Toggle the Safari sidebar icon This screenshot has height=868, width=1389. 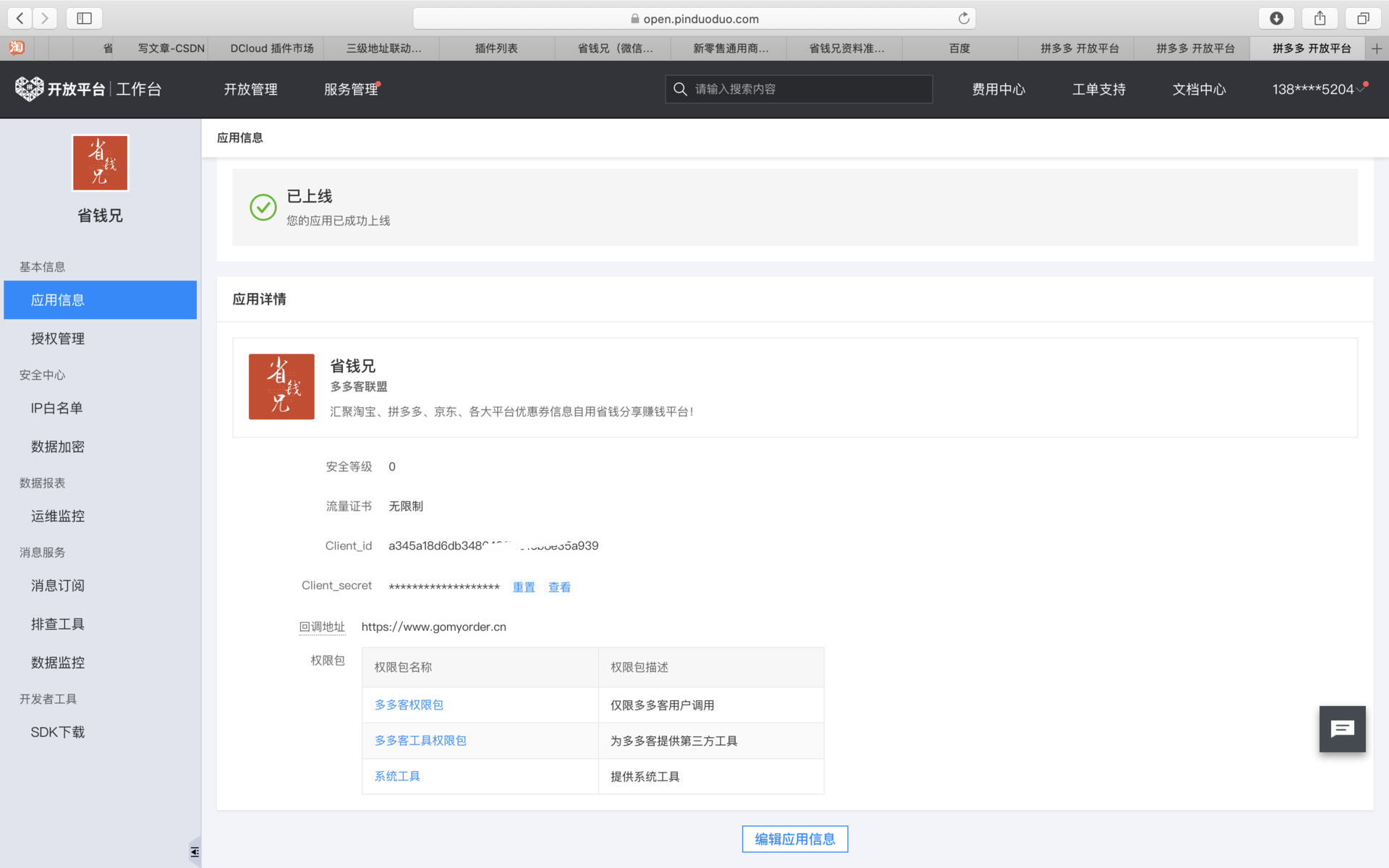point(84,18)
